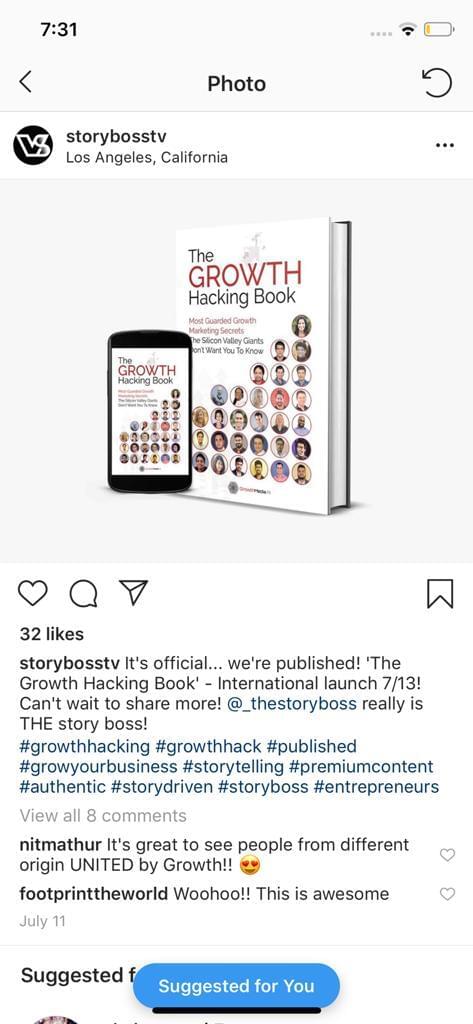Tap the storybosstv username in header
This screenshot has height=1024, width=473.
(116, 136)
